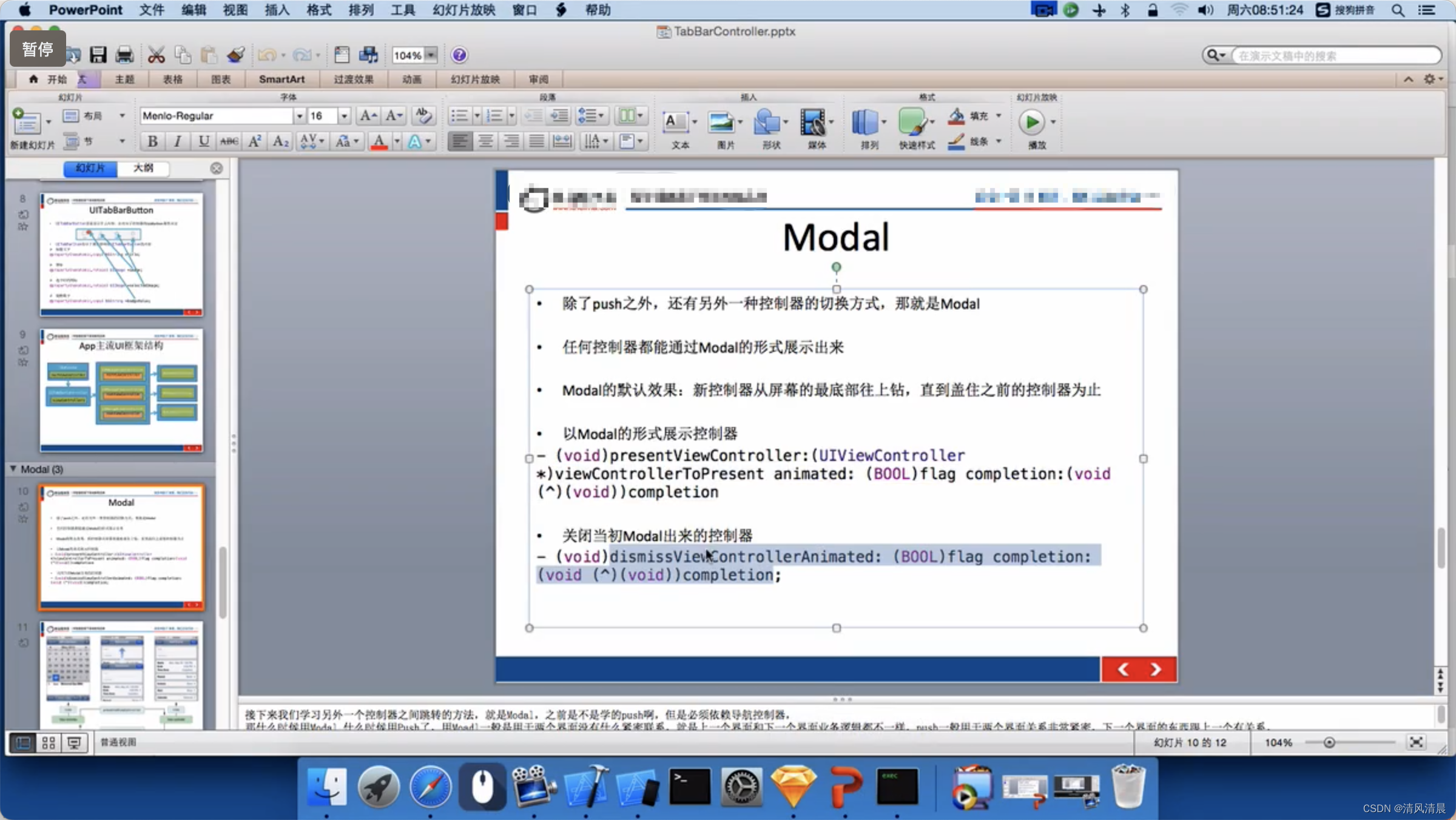1456x820 pixels.
Task: Switch to the SmartArt ribbon tab
Action: click(281, 79)
